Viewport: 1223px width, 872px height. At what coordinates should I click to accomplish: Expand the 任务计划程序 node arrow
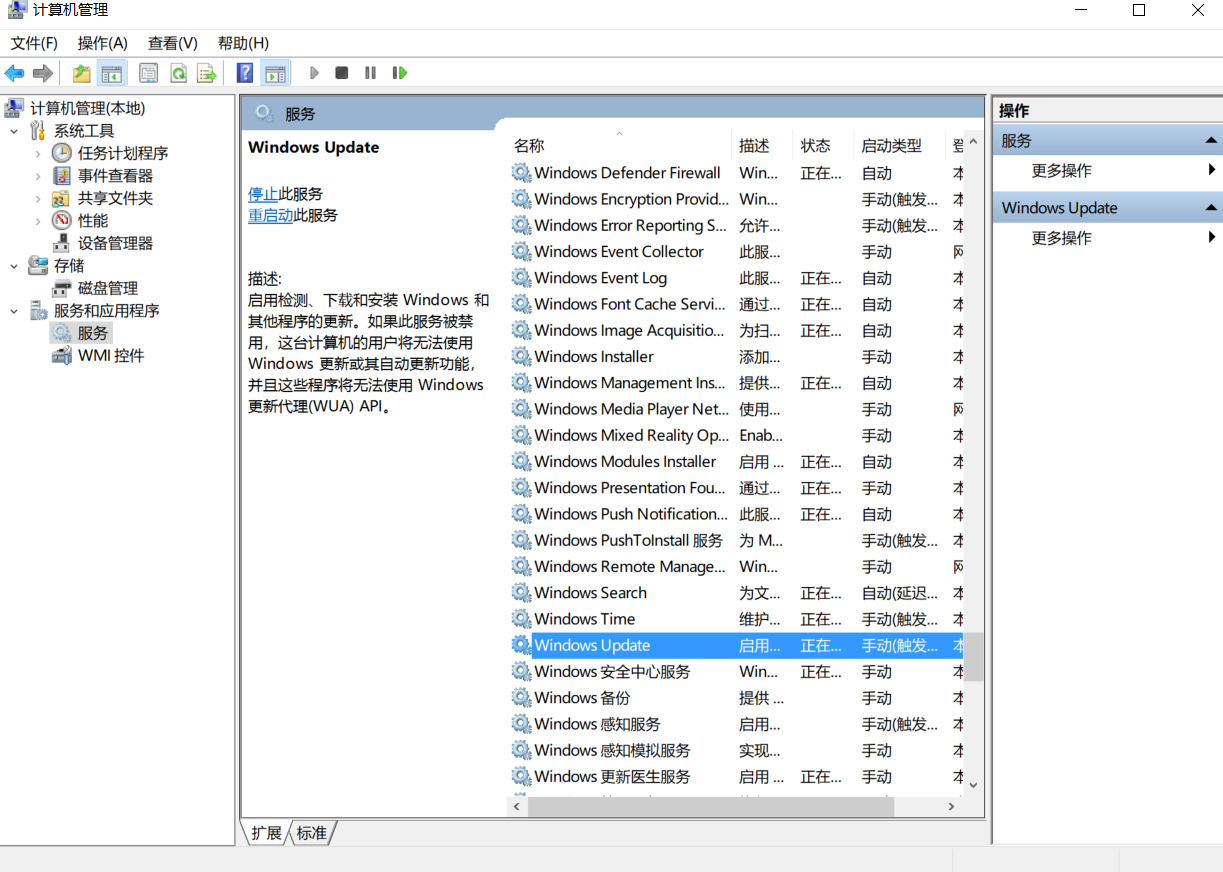tap(38, 153)
